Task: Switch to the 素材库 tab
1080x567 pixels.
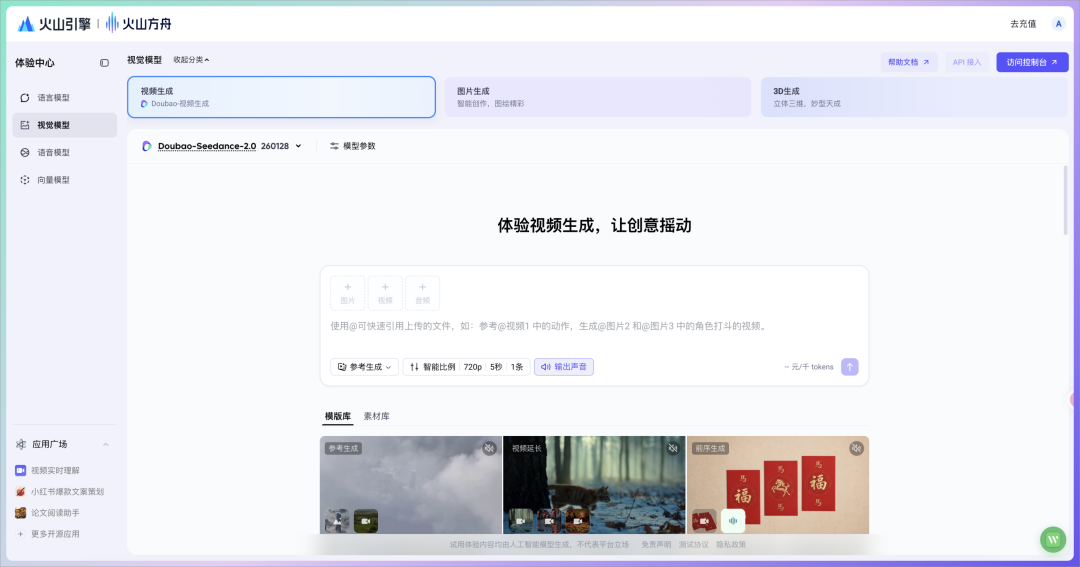Action: point(376,416)
